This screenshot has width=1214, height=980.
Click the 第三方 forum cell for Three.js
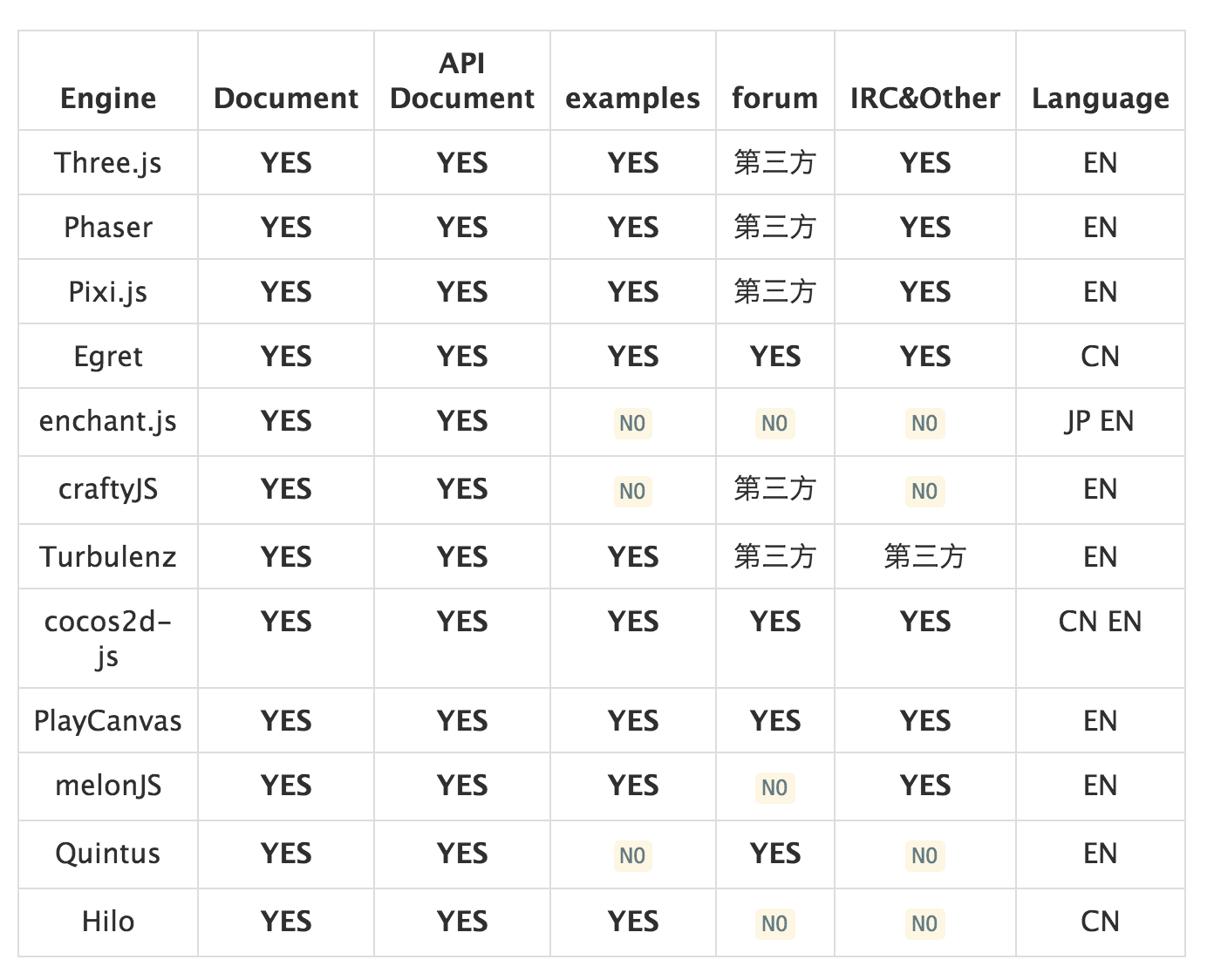[774, 163]
